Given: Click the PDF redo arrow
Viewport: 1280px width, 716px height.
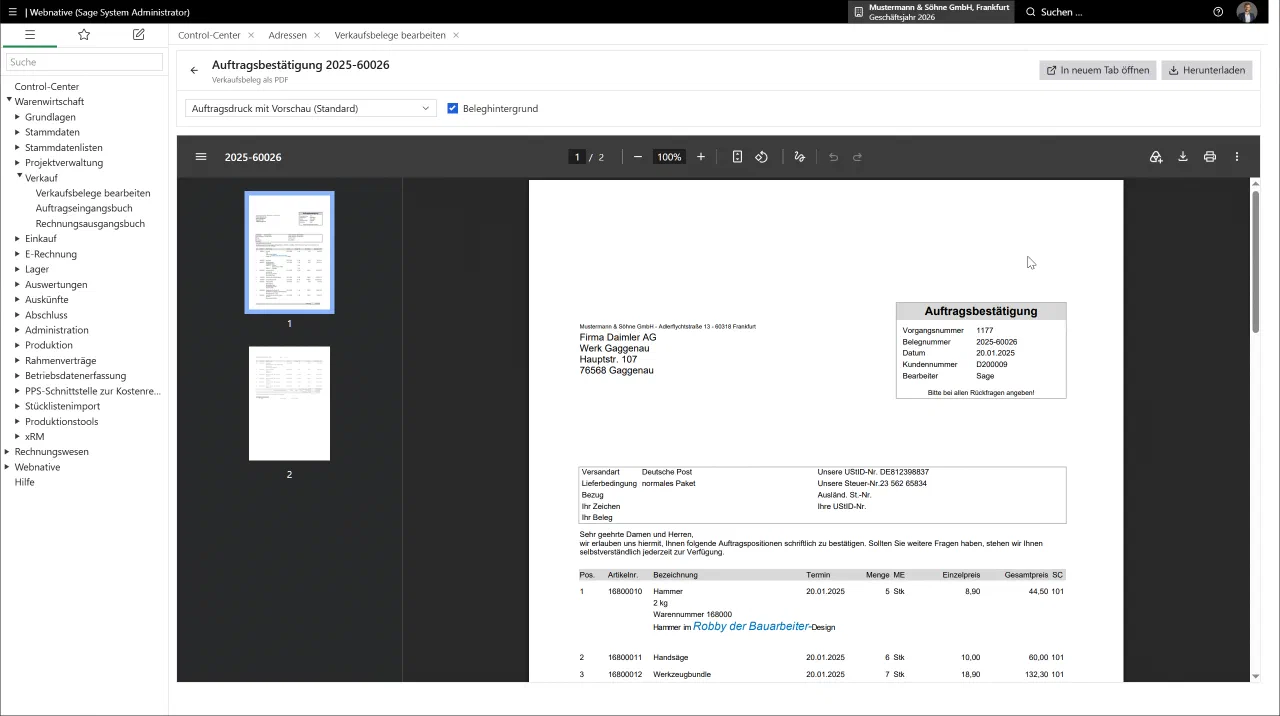Looking at the screenshot, I should tap(857, 157).
